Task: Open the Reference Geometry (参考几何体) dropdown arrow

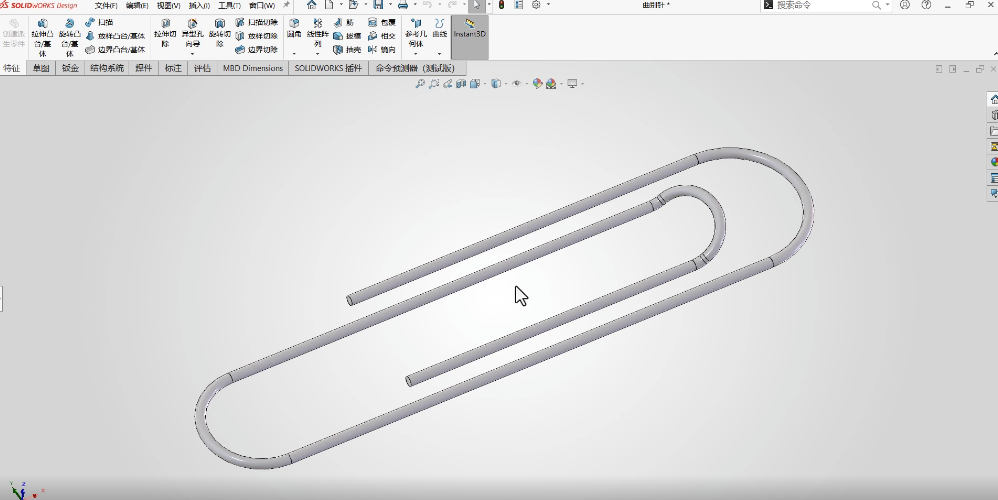Action: click(415, 54)
